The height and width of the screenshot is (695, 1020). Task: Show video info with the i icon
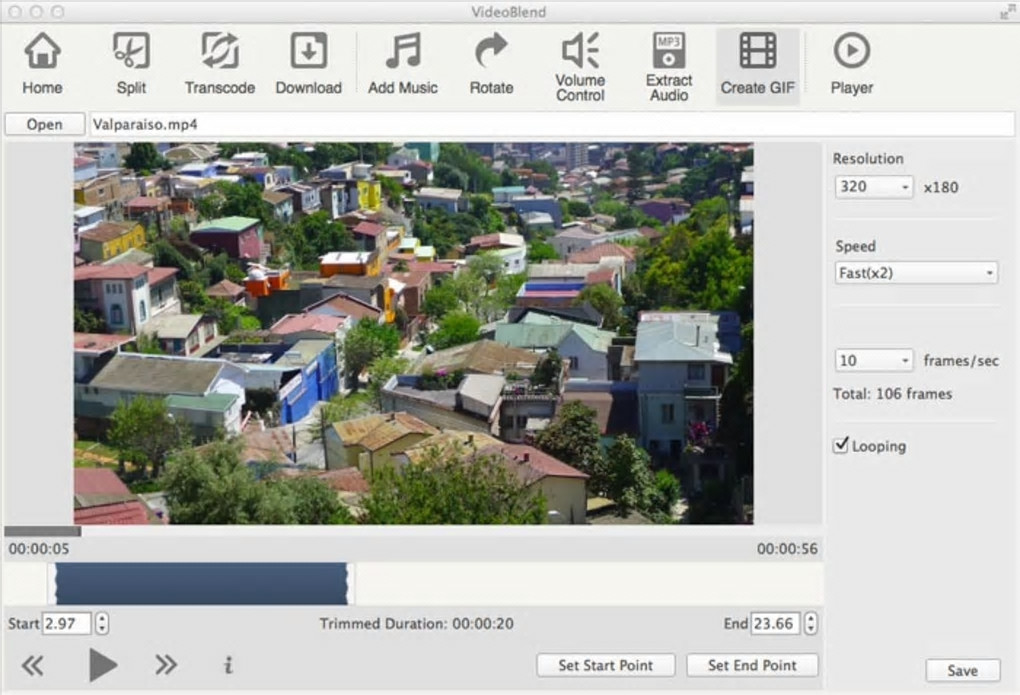tap(228, 665)
